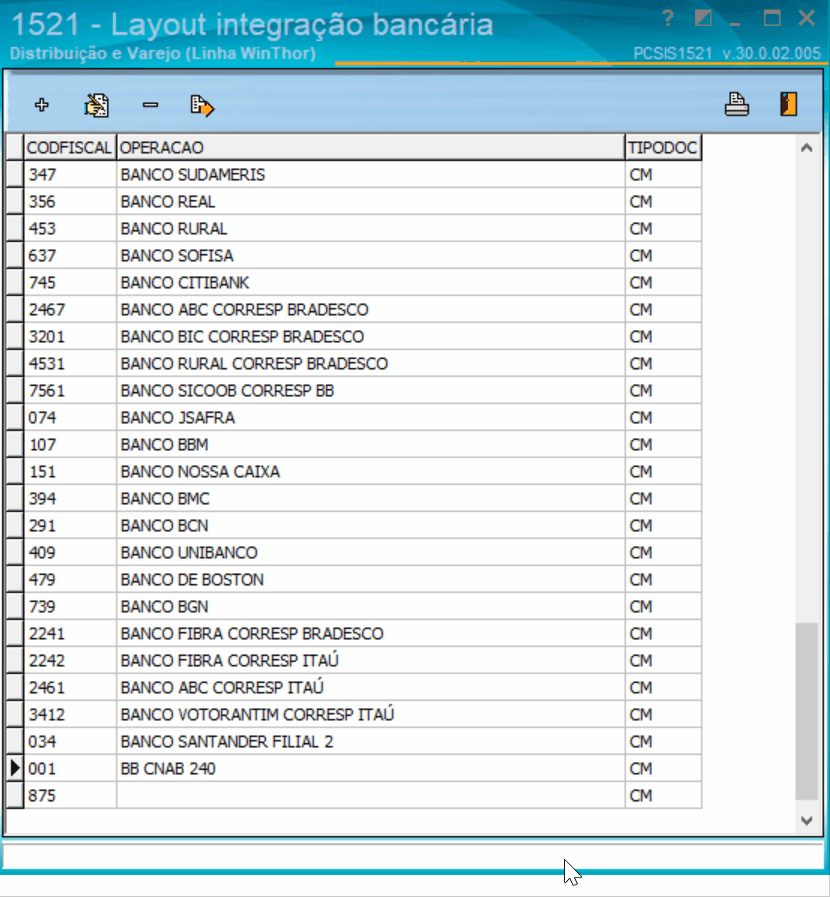Open help question mark icon

pyautogui.click(x=668, y=19)
